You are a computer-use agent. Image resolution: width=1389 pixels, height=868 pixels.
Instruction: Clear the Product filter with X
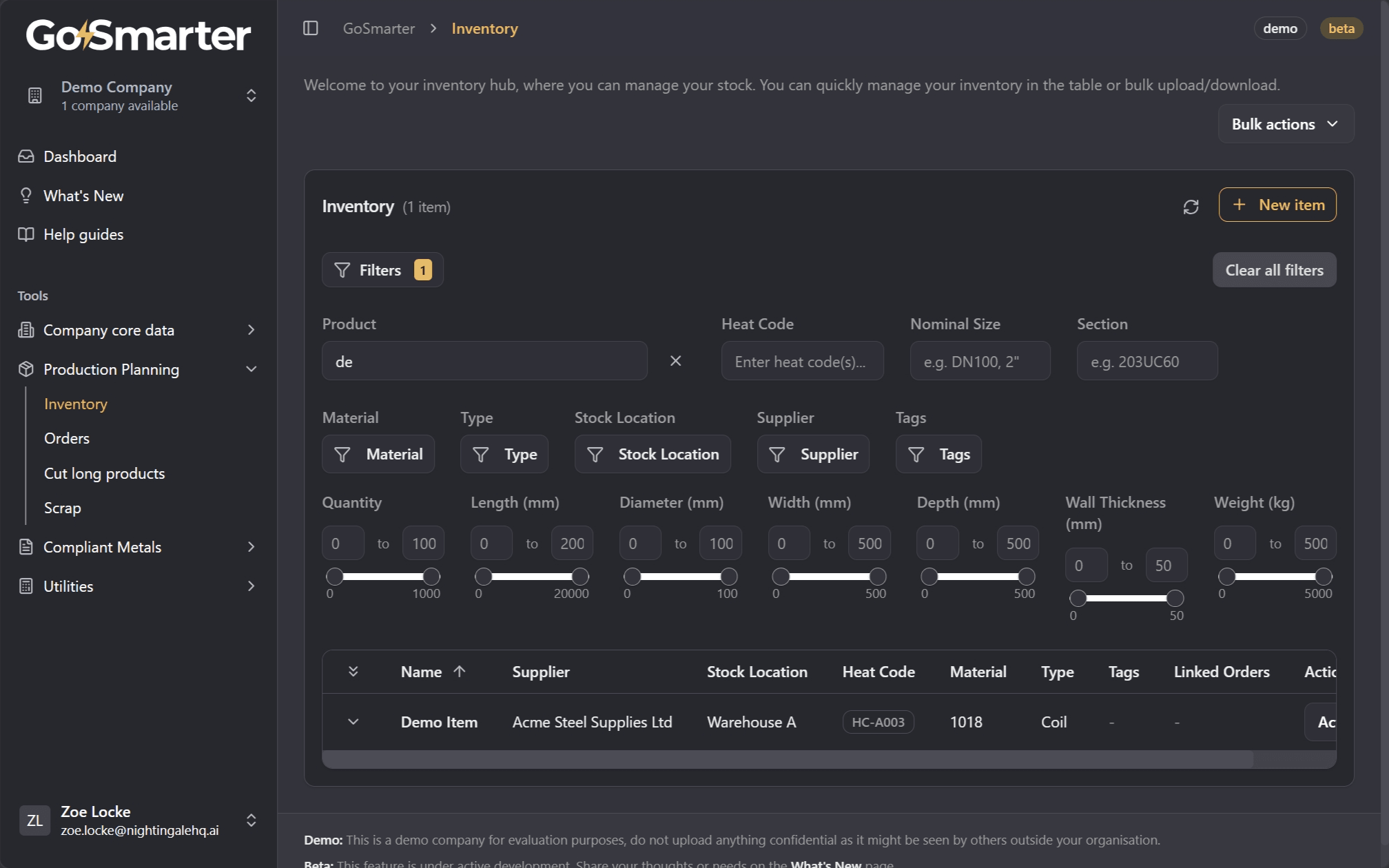[676, 361]
